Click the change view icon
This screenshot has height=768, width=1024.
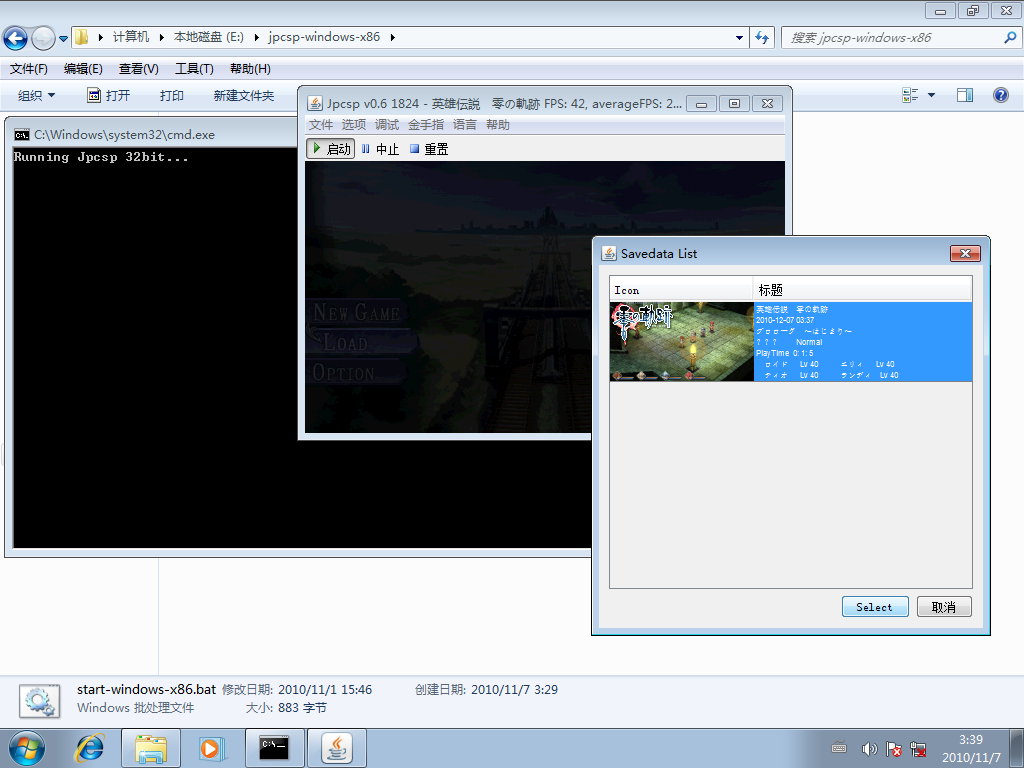tap(910, 95)
